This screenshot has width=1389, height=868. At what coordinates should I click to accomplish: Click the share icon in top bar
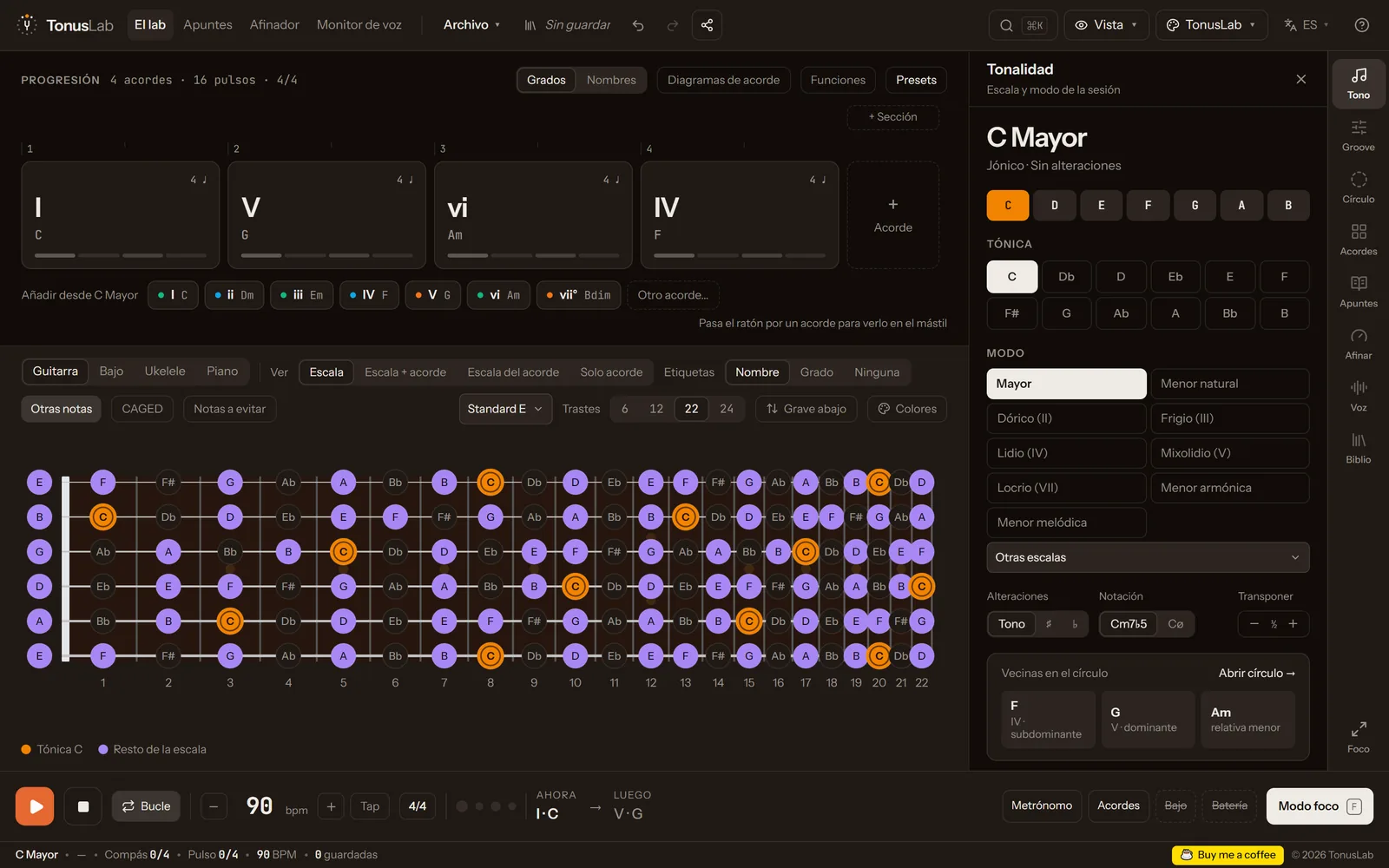[707, 25]
